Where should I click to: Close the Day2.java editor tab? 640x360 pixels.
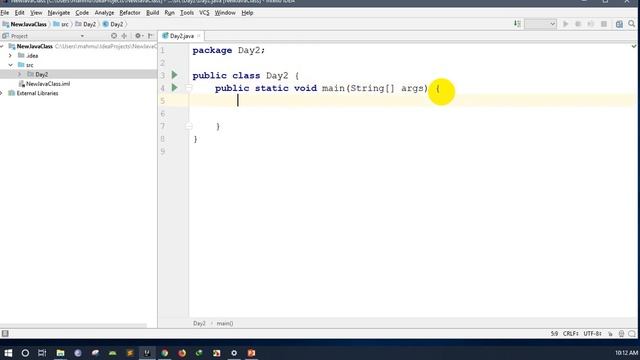point(199,36)
